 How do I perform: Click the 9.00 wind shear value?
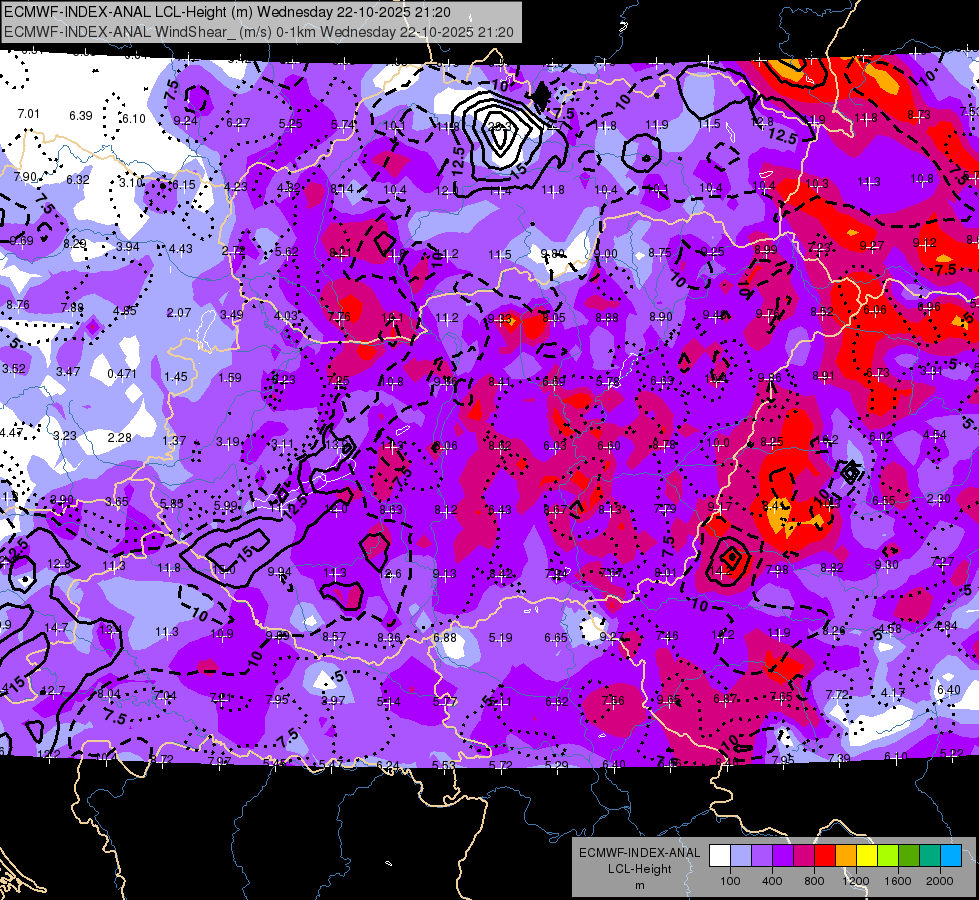tap(606, 254)
